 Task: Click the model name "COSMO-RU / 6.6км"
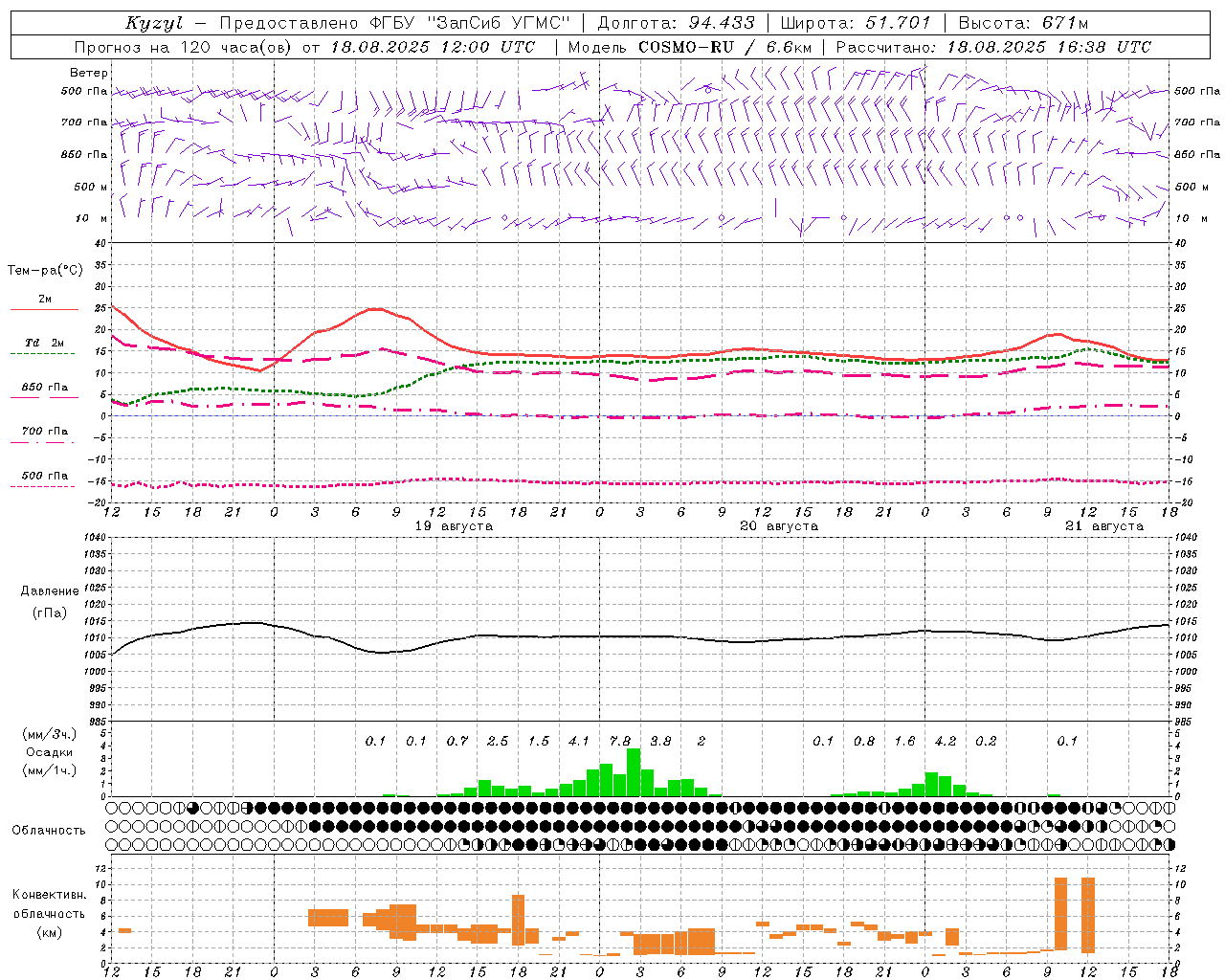tap(724, 47)
